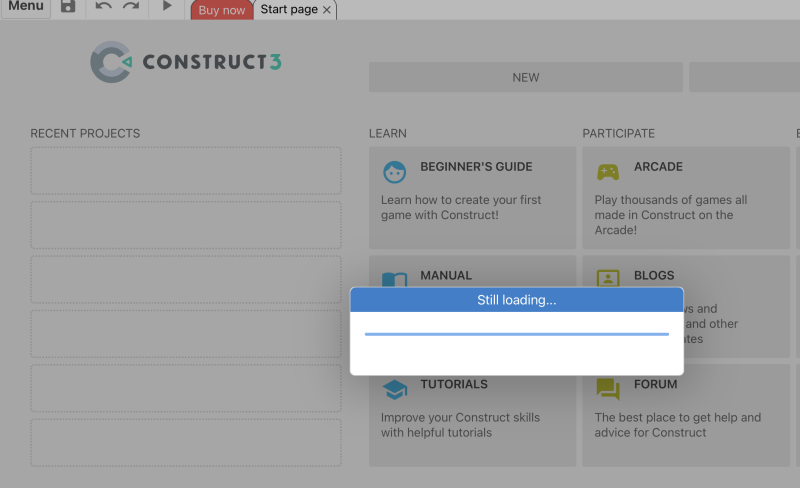The width and height of the screenshot is (800, 488).
Task: Close the Start page tab
Action: tap(327, 10)
